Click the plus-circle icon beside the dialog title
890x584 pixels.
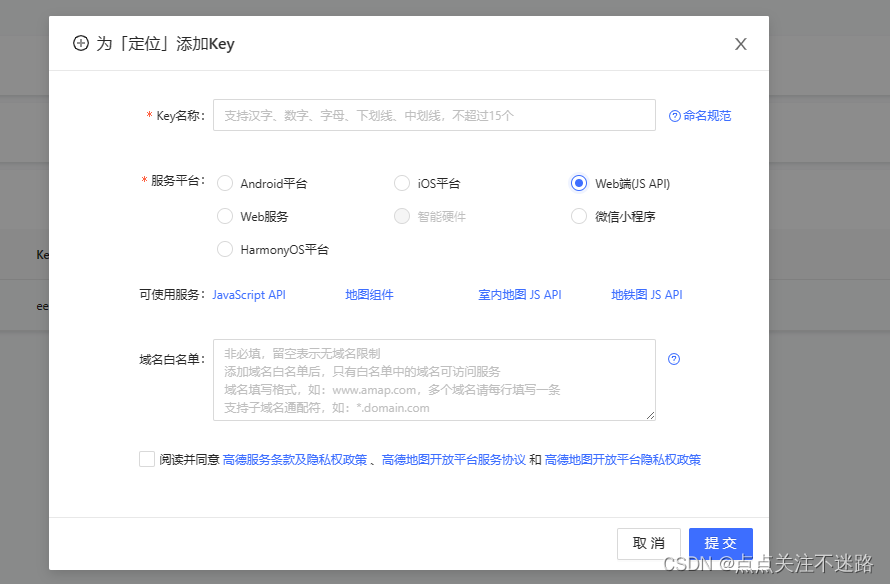[81, 43]
